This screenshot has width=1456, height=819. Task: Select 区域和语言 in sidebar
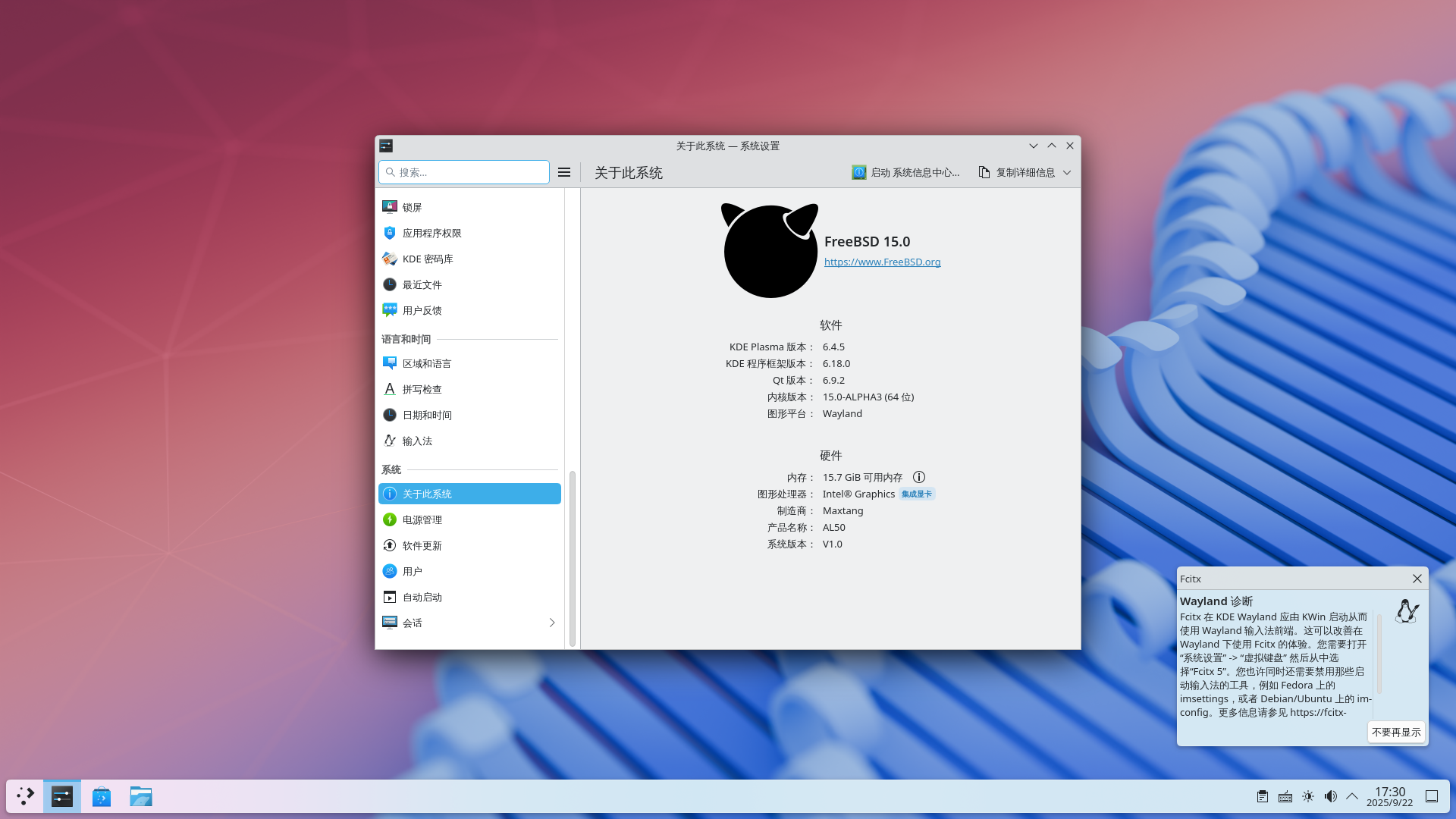pyautogui.click(x=469, y=363)
